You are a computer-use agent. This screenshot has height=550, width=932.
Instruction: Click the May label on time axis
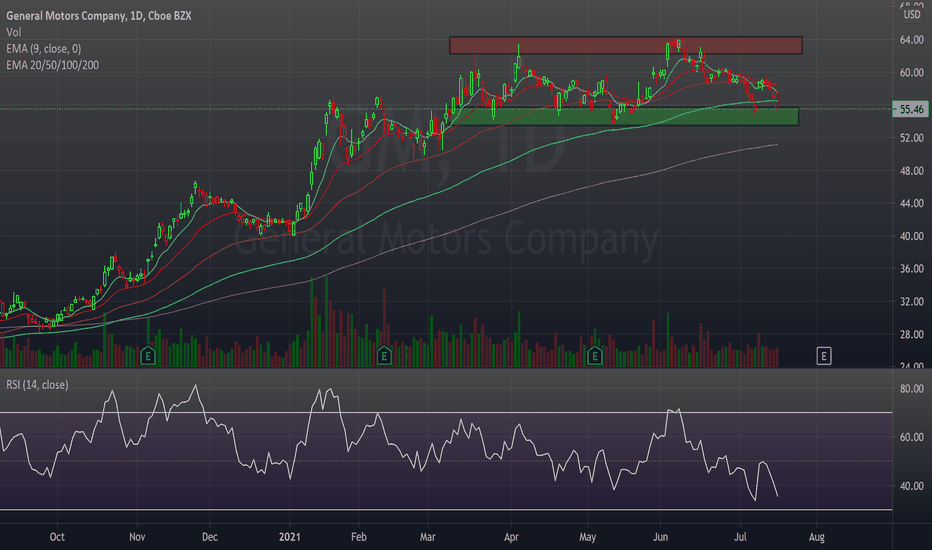[587, 537]
